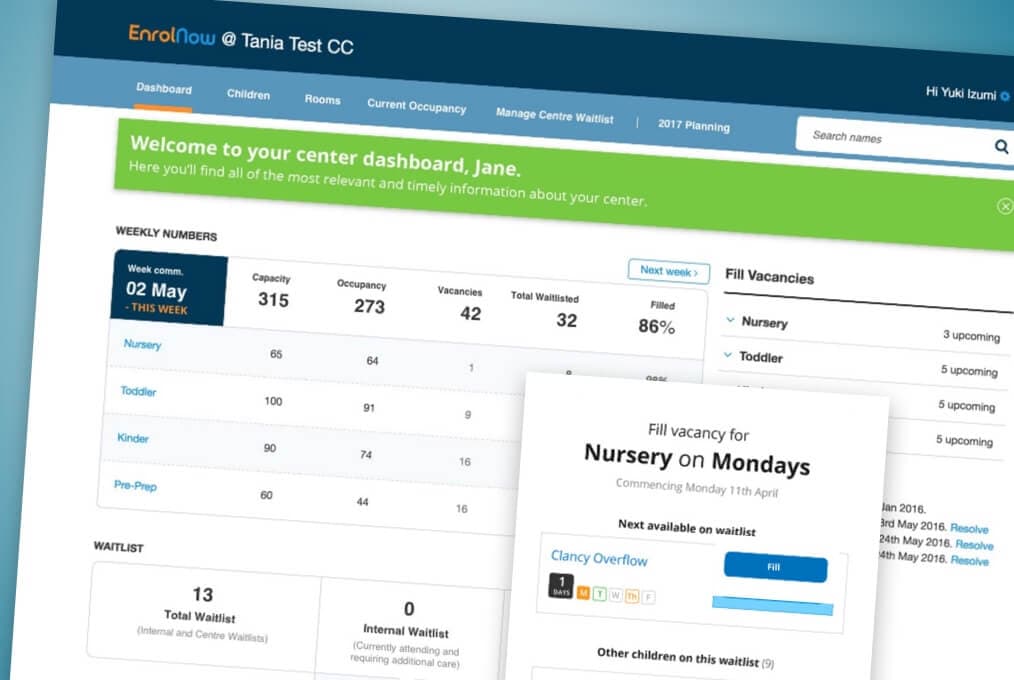Collapse the third vacancy section chevron
The width and height of the screenshot is (1014, 680).
coord(726,392)
